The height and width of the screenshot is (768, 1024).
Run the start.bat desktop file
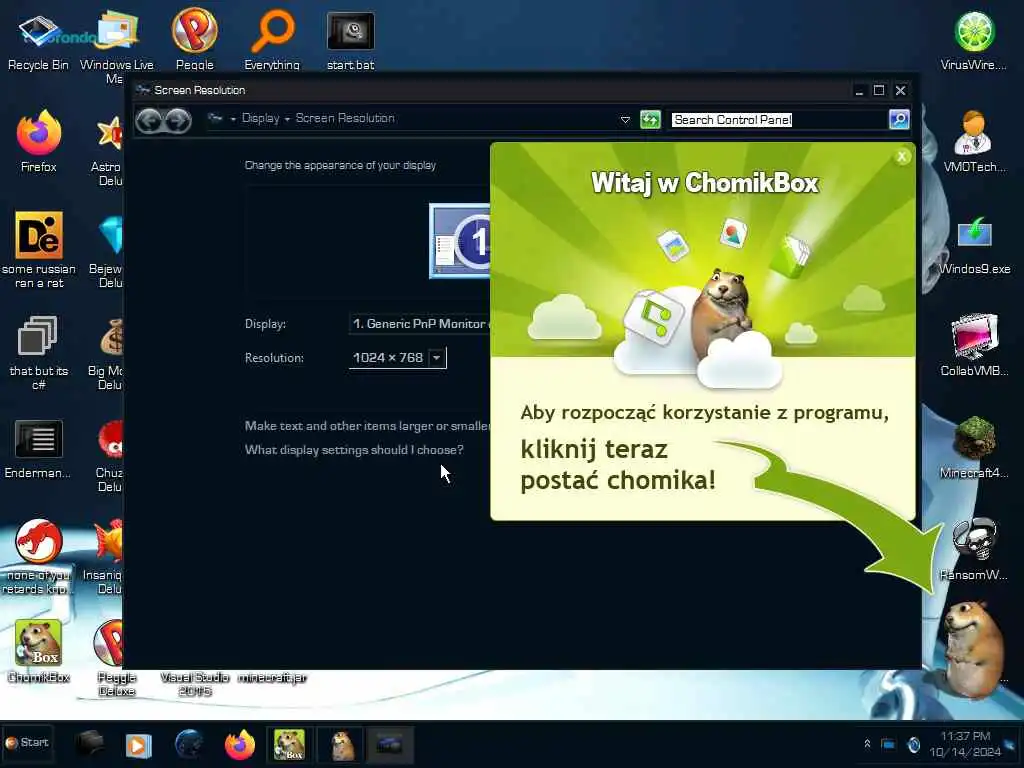pyautogui.click(x=351, y=40)
